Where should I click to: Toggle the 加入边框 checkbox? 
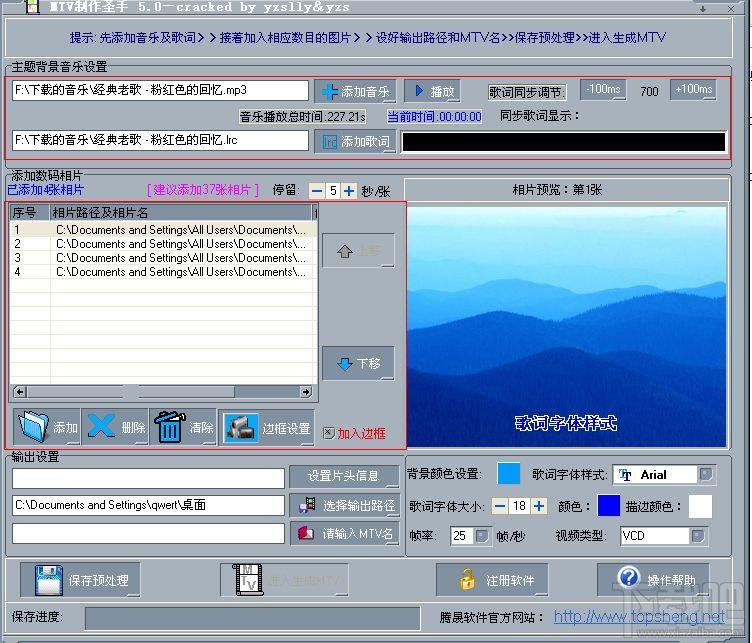329,433
